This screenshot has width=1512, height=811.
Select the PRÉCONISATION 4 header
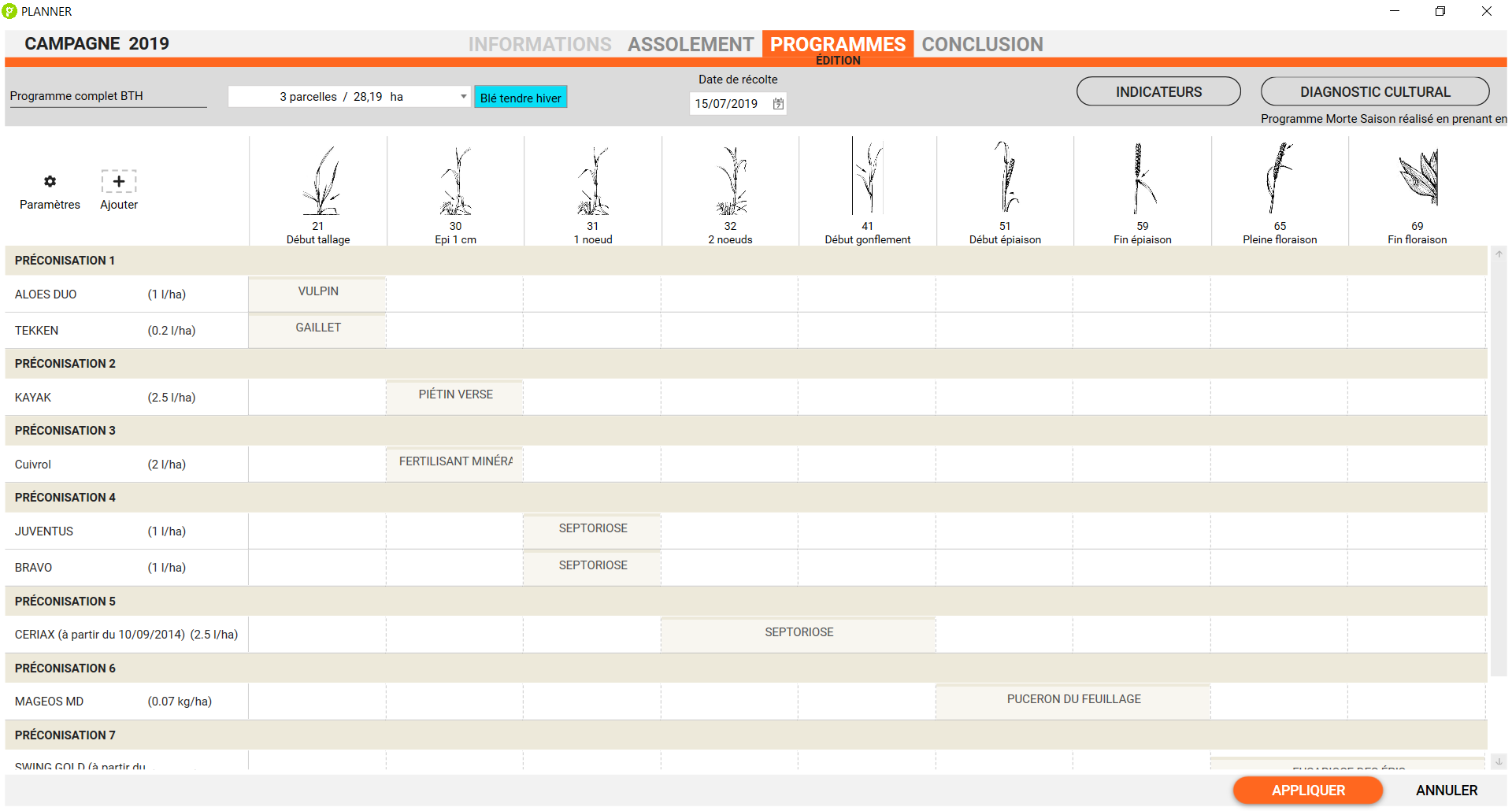(746, 498)
